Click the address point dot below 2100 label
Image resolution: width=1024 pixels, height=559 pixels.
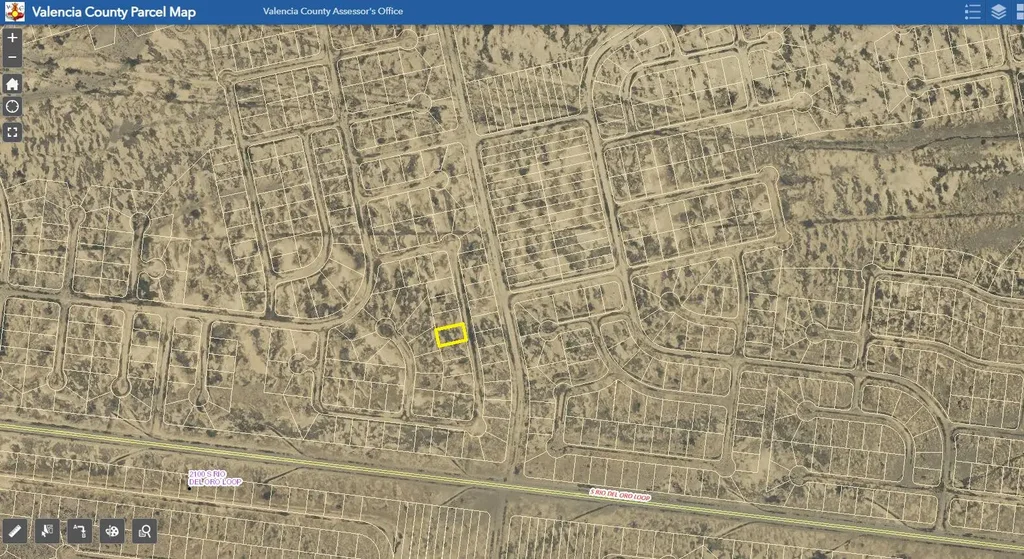coord(189,487)
